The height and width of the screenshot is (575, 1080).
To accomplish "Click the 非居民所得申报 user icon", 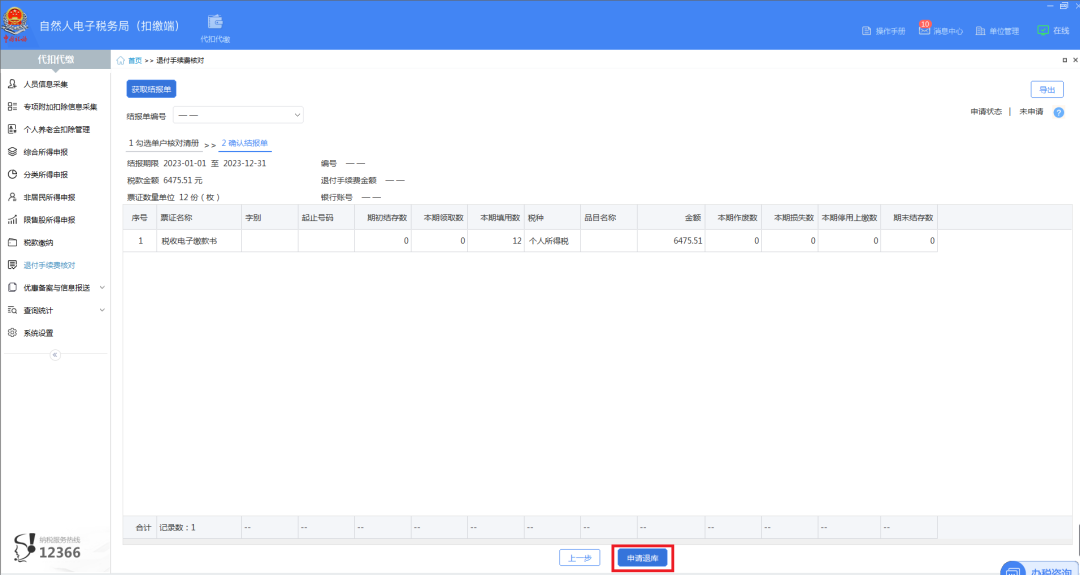I will click(12, 197).
